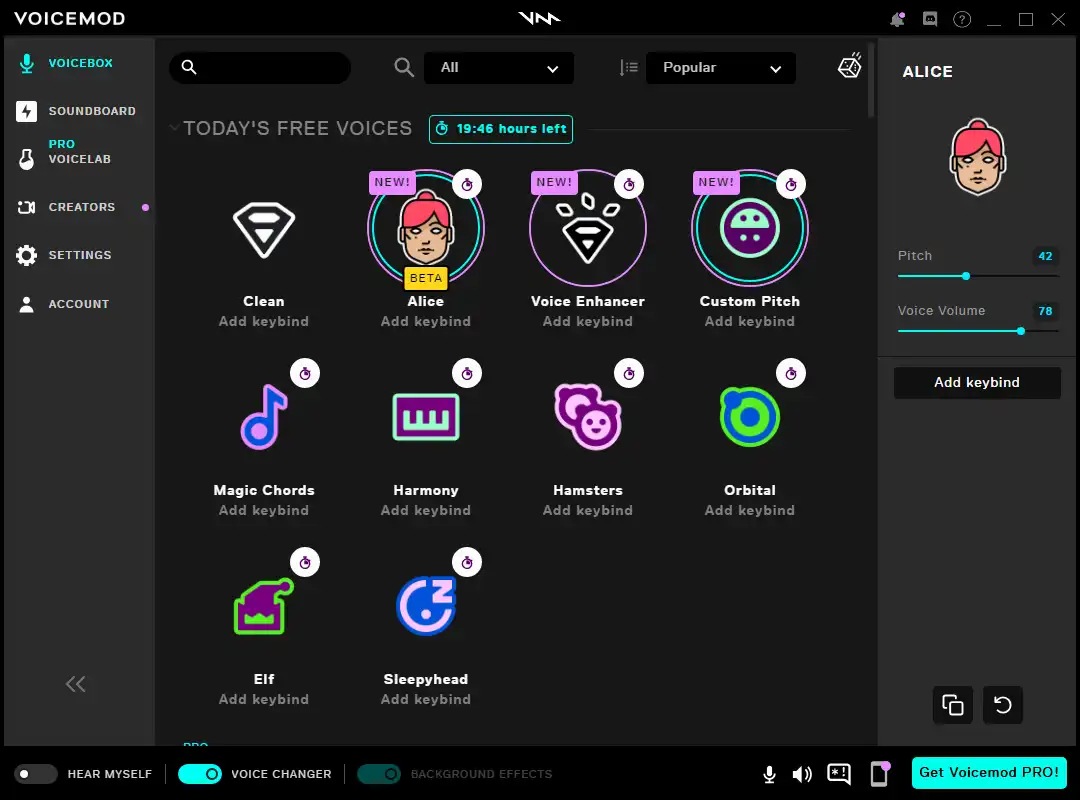The image size is (1080, 800).
Task: Click the random voice dice icon
Action: [x=850, y=65]
